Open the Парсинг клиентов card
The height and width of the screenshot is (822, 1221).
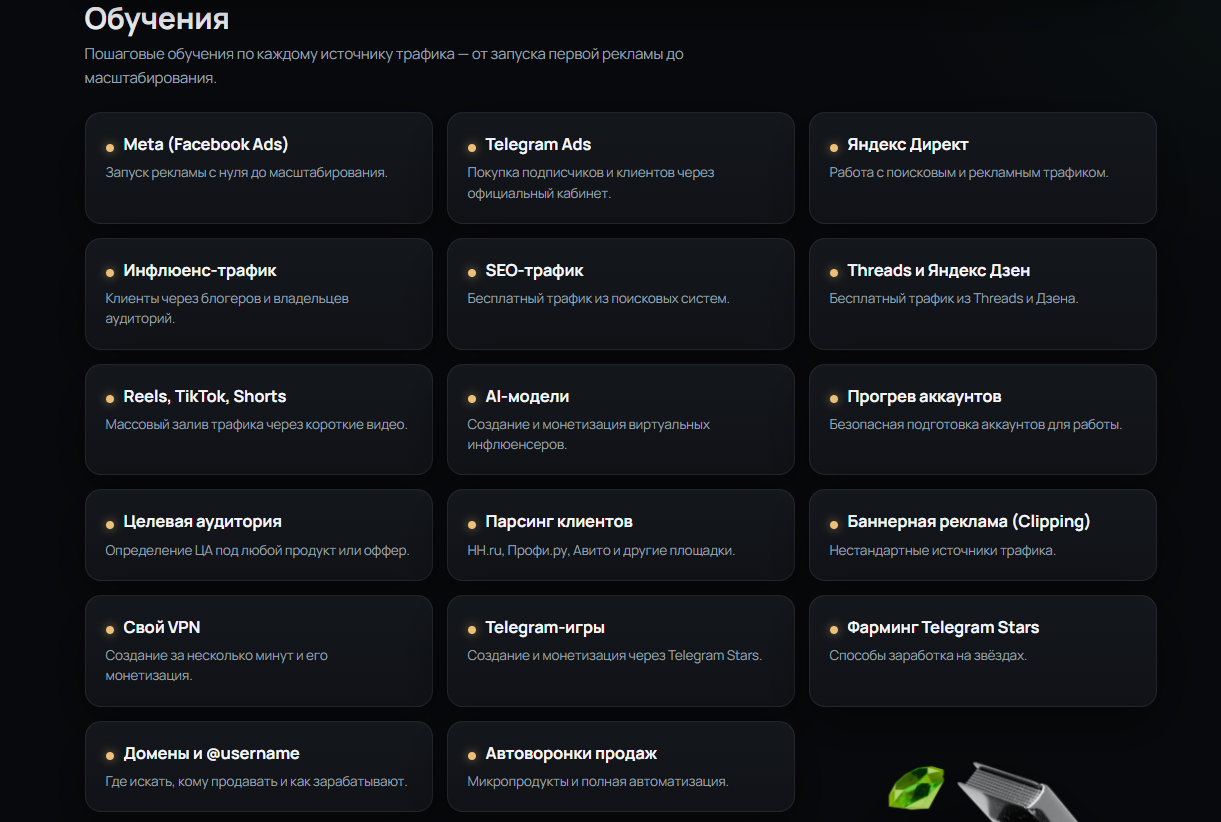pyautogui.click(x=621, y=535)
